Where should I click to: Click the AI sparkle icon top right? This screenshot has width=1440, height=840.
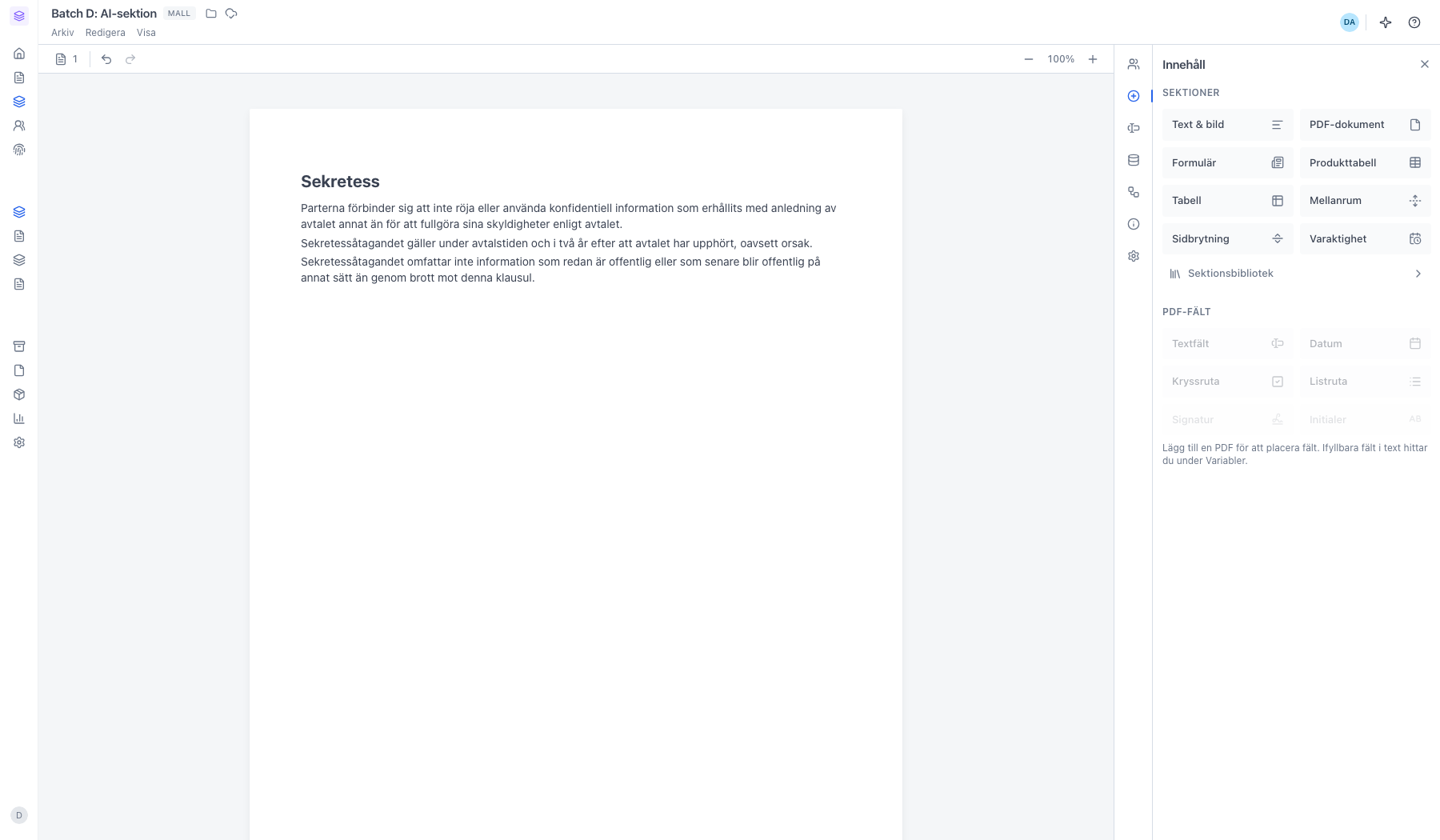[1386, 22]
